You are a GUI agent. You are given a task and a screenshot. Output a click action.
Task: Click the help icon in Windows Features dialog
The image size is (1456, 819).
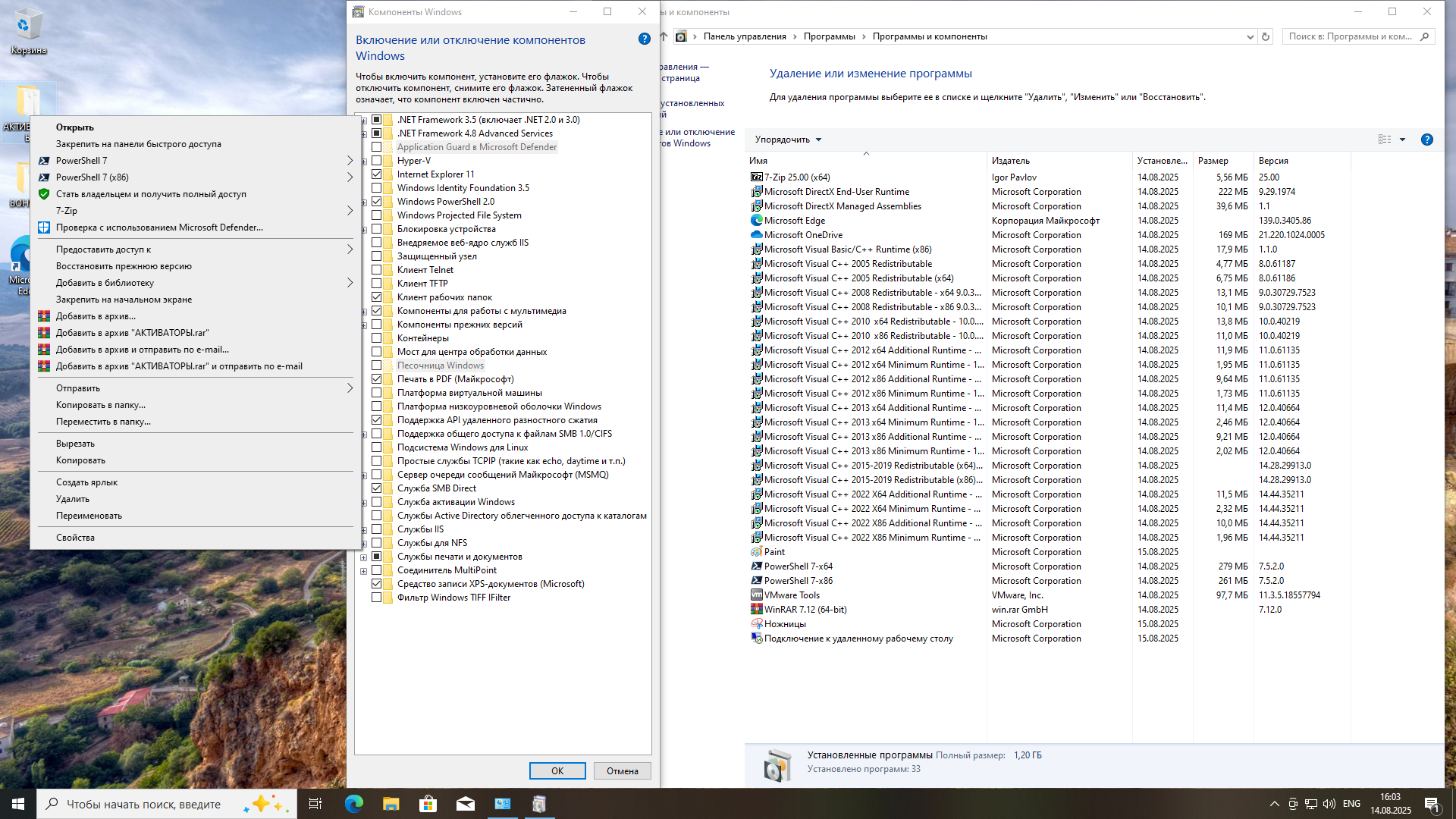(x=645, y=39)
